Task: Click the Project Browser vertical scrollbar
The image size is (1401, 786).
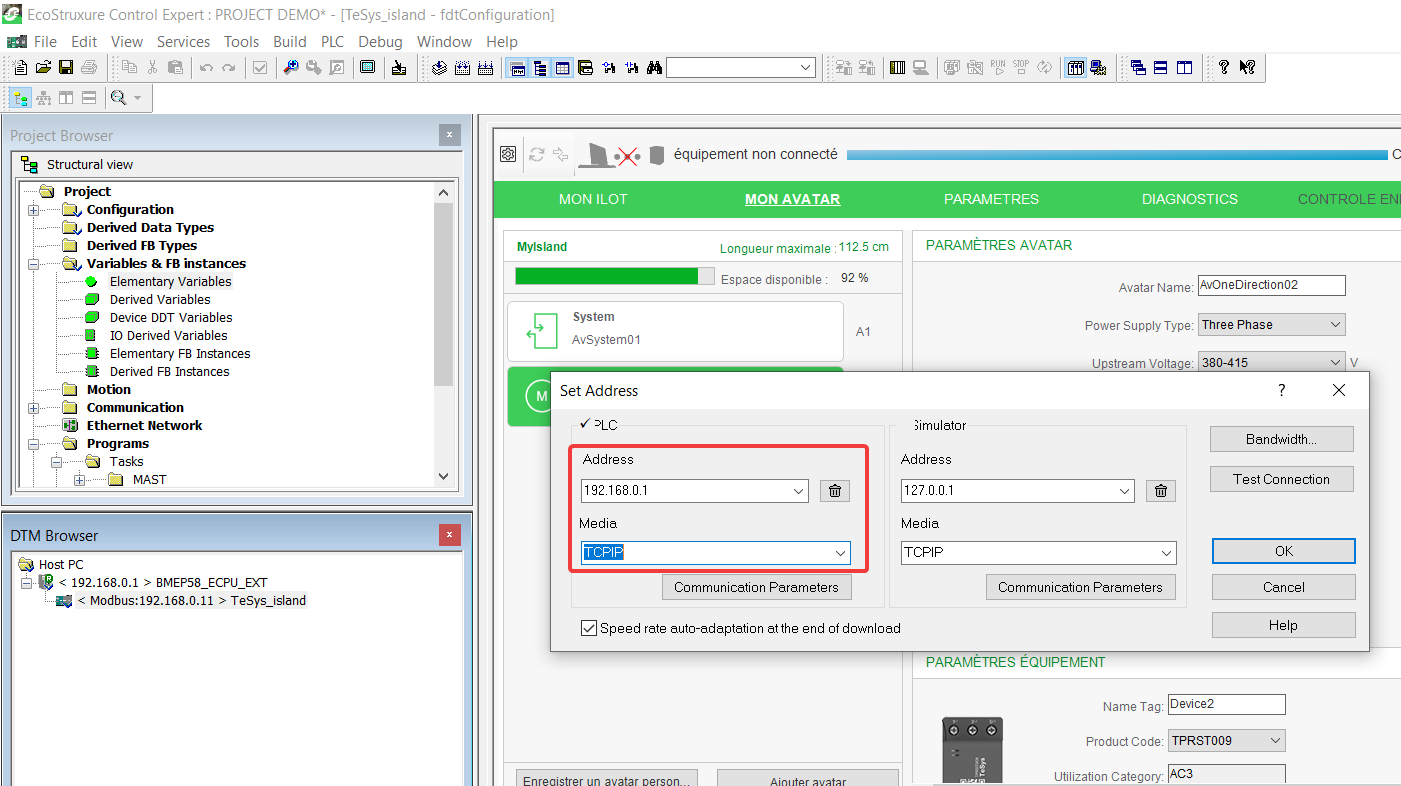Action: pos(444,334)
